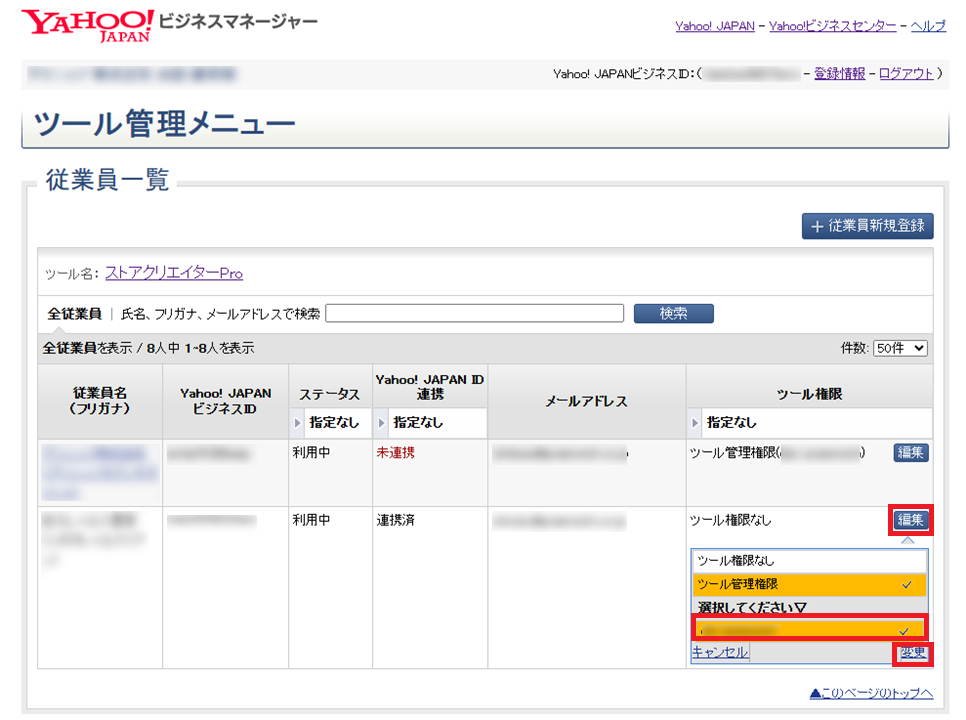Jump to top via このページのトップへ
The width and height of the screenshot is (966, 720).
871,694
